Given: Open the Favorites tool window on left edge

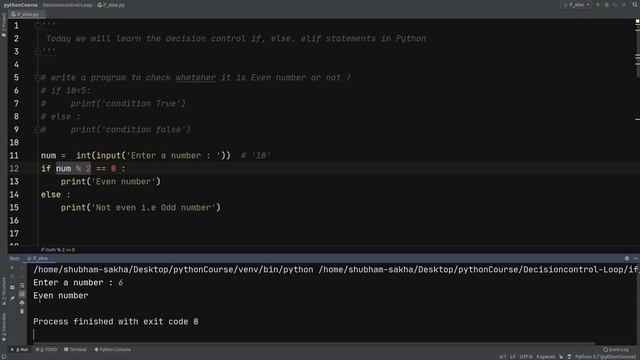Looking at the screenshot, I should point(4,327).
